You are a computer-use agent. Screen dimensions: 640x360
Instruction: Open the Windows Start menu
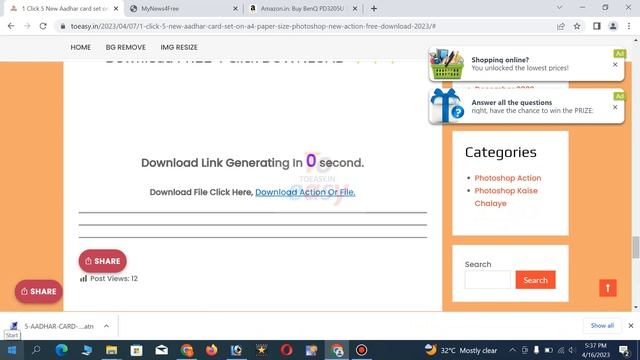(11, 350)
